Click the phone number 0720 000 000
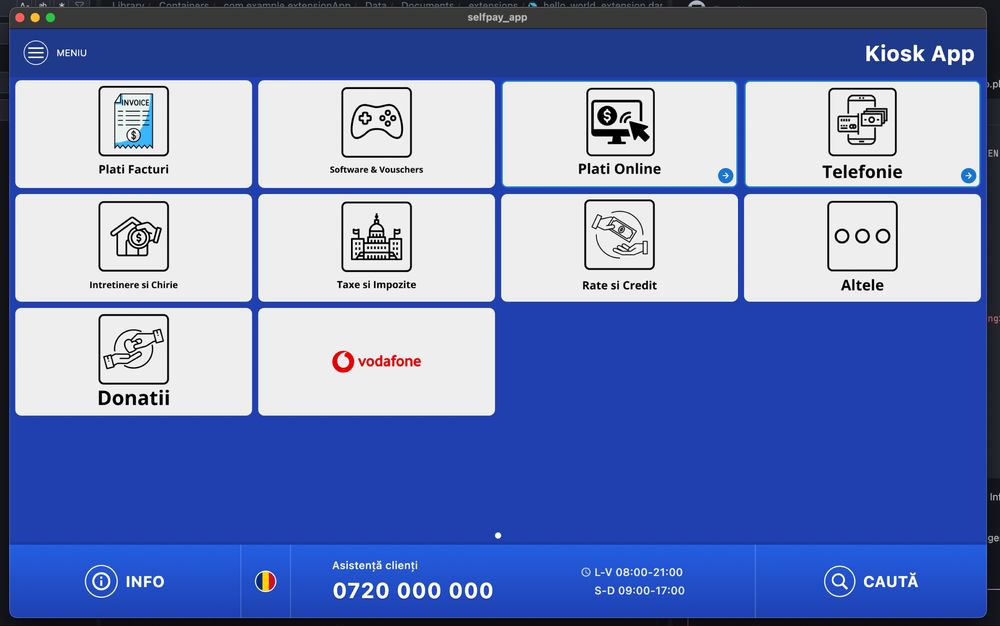This screenshot has width=1000, height=626. [x=413, y=591]
